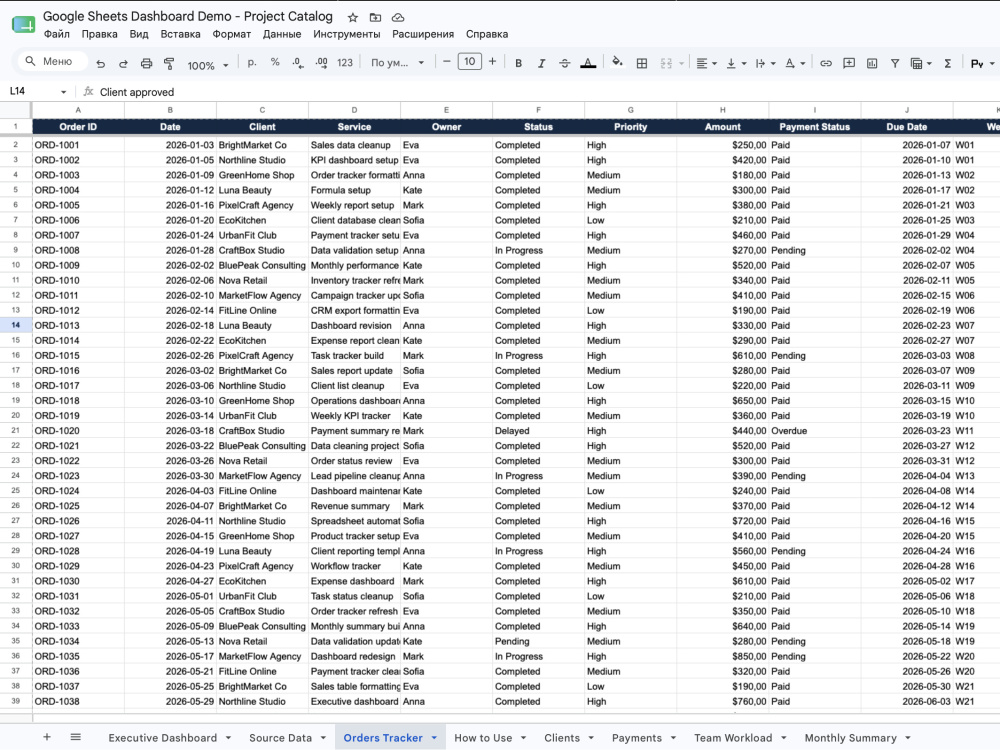Screen dimensions: 1000x750
Task: Open the Данные menu
Action: tap(282, 34)
